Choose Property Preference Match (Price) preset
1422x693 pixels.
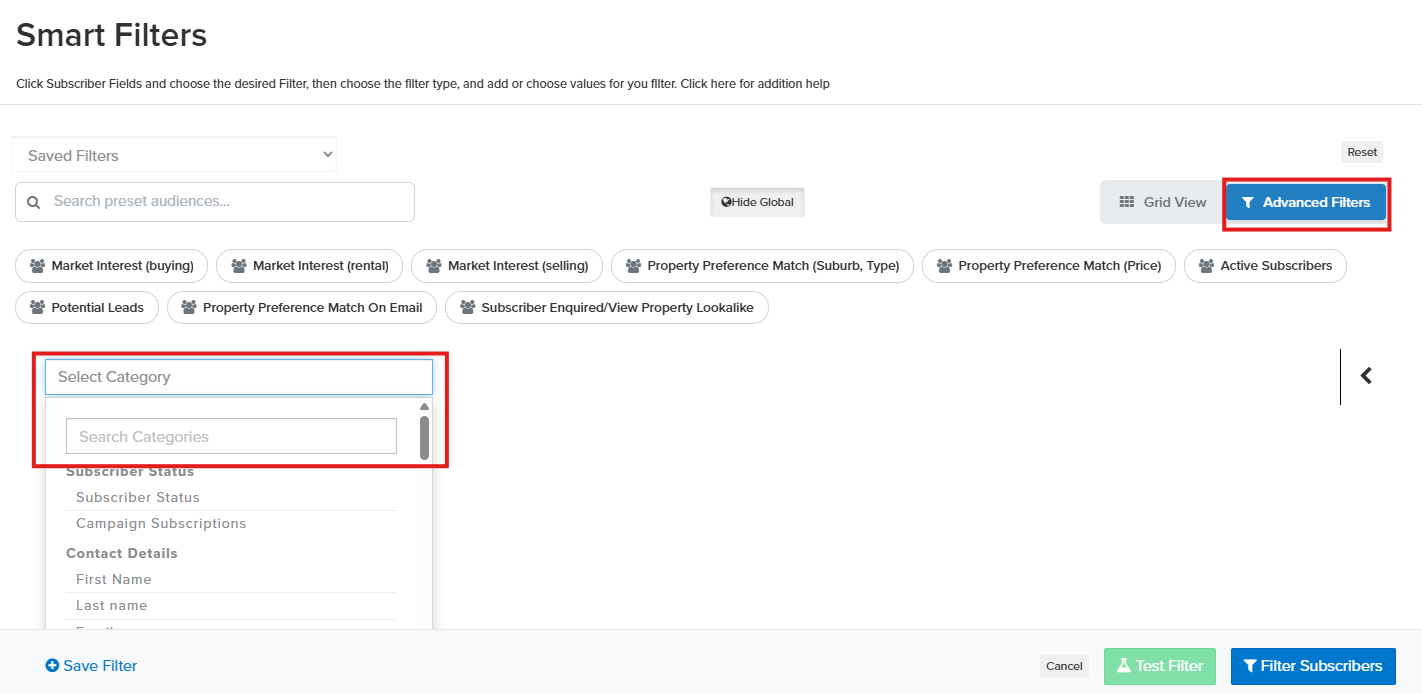click(x=1048, y=266)
